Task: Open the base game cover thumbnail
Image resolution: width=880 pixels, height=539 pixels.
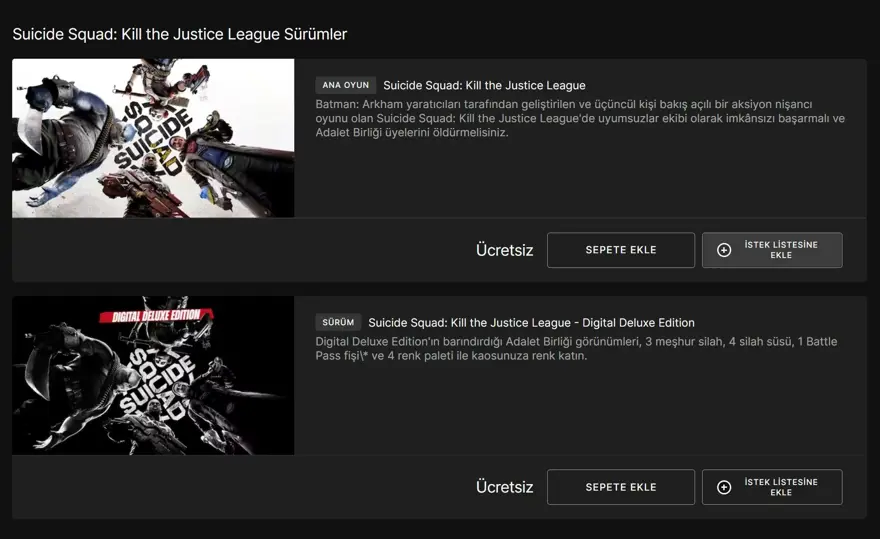Action: (153, 138)
